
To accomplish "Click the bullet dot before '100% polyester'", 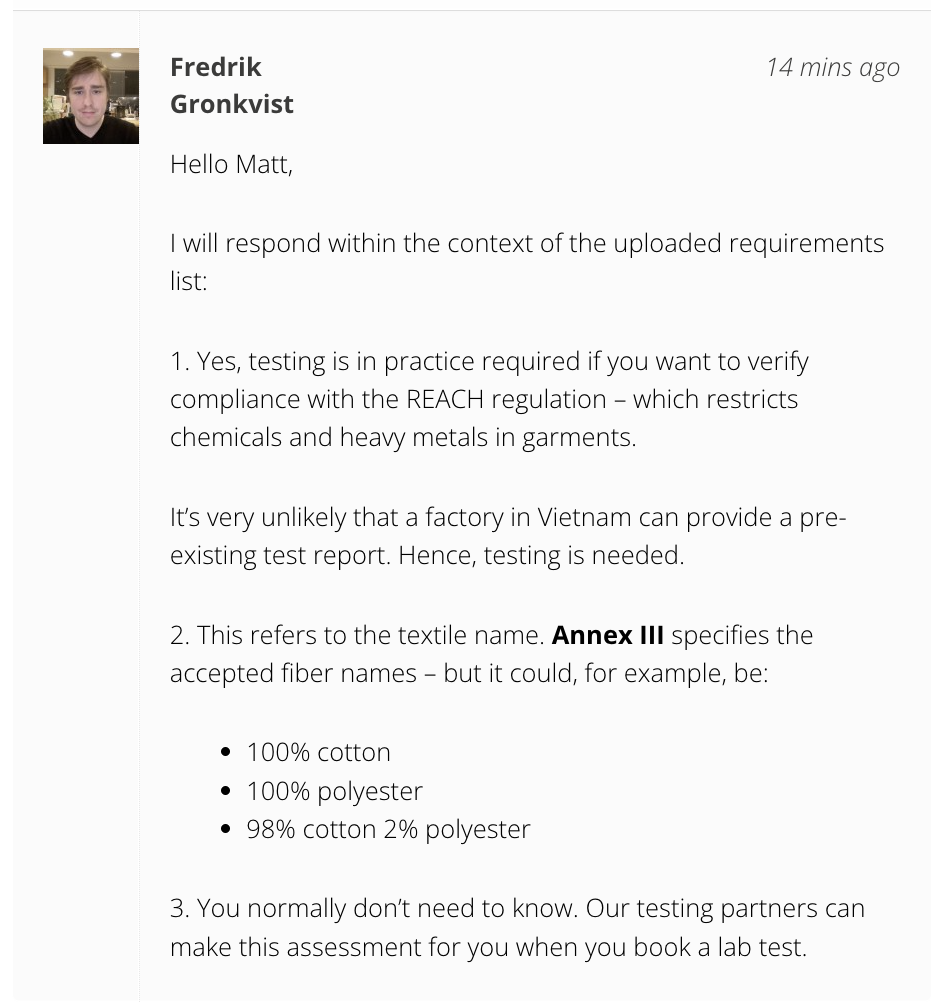I will pyautogui.click(x=225, y=791).
